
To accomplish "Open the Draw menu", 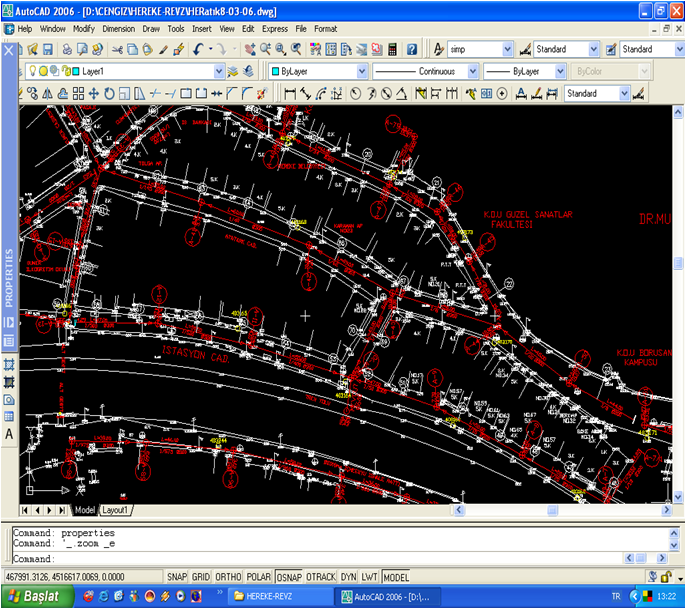I will point(151,29).
